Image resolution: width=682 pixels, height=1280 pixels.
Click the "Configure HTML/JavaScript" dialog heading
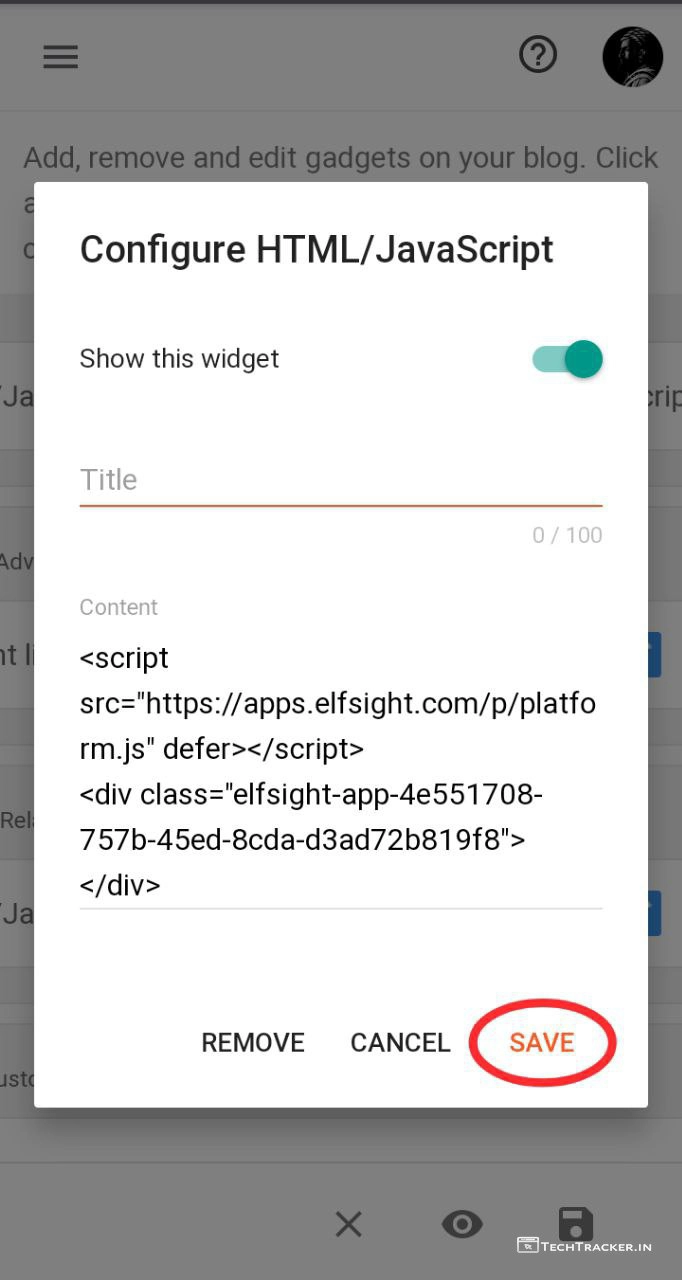click(x=316, y=249)
